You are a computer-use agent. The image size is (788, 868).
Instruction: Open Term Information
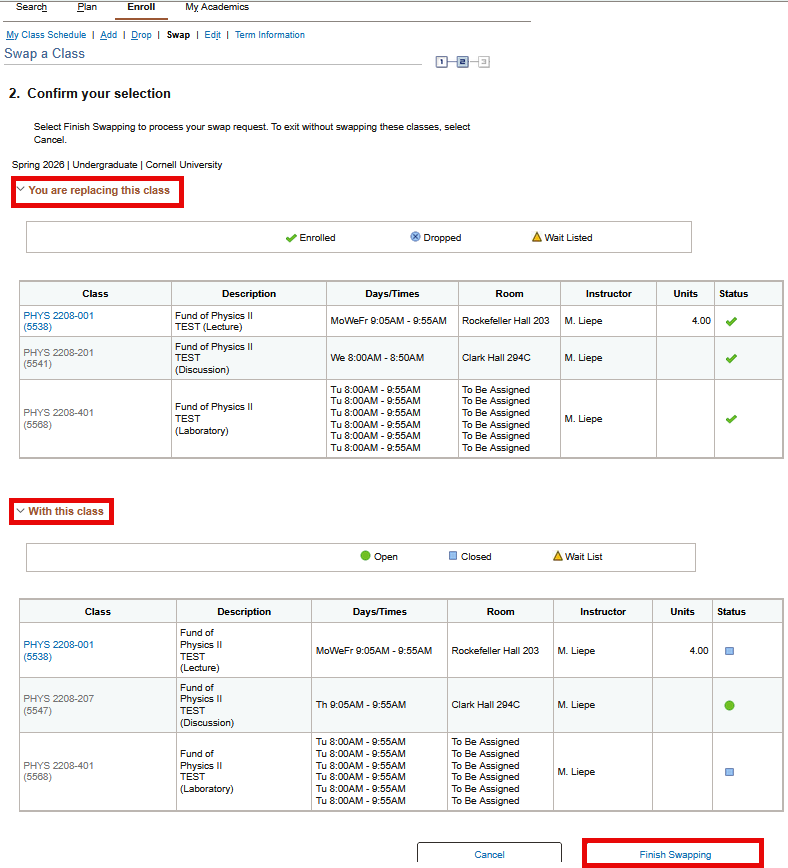click(269, 34)
